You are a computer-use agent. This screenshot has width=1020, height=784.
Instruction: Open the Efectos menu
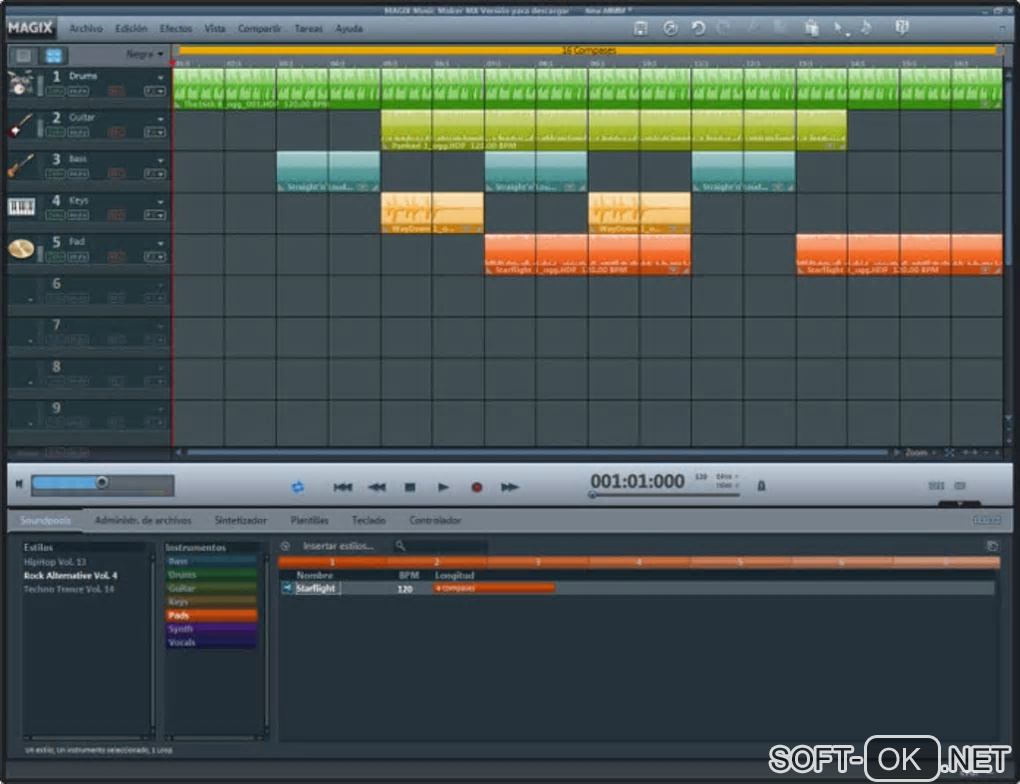point(176,29)
